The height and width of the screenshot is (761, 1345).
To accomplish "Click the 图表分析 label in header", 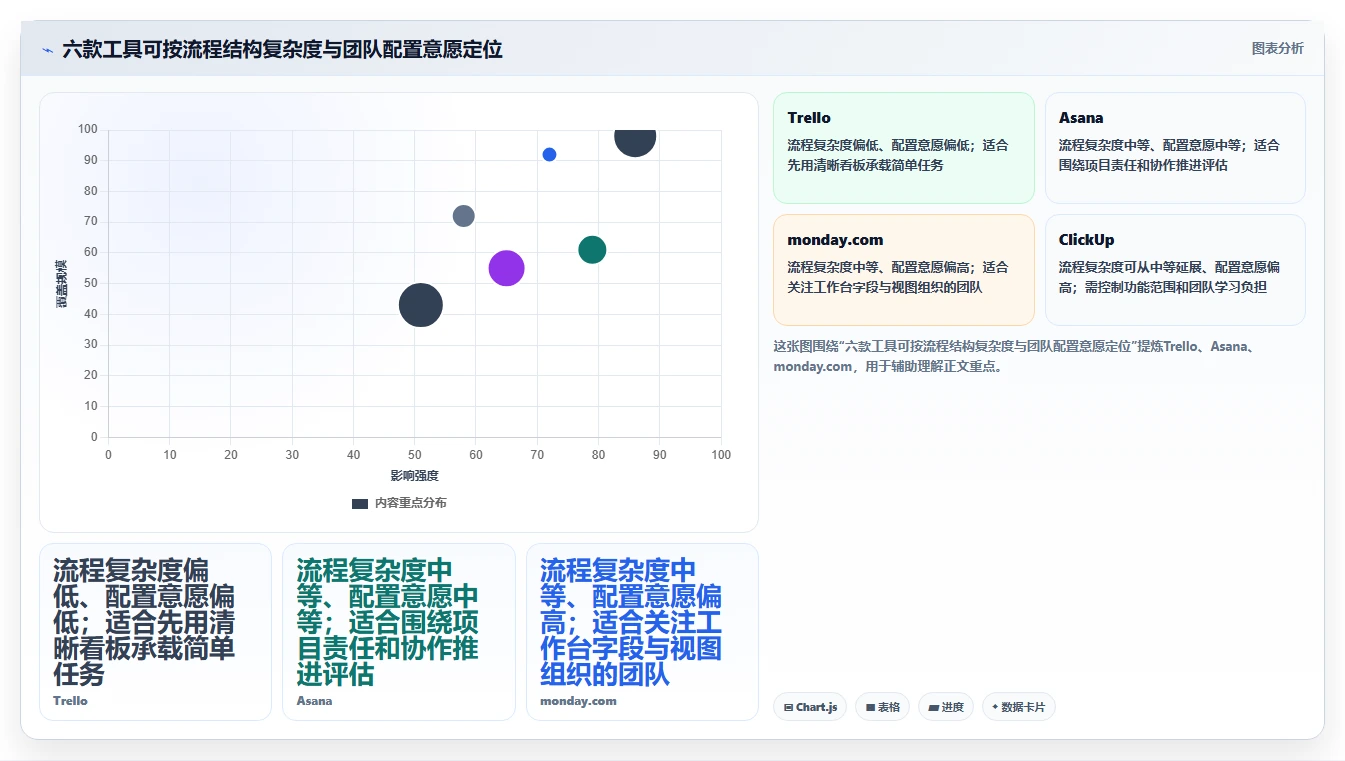I will click(1277, 48).
